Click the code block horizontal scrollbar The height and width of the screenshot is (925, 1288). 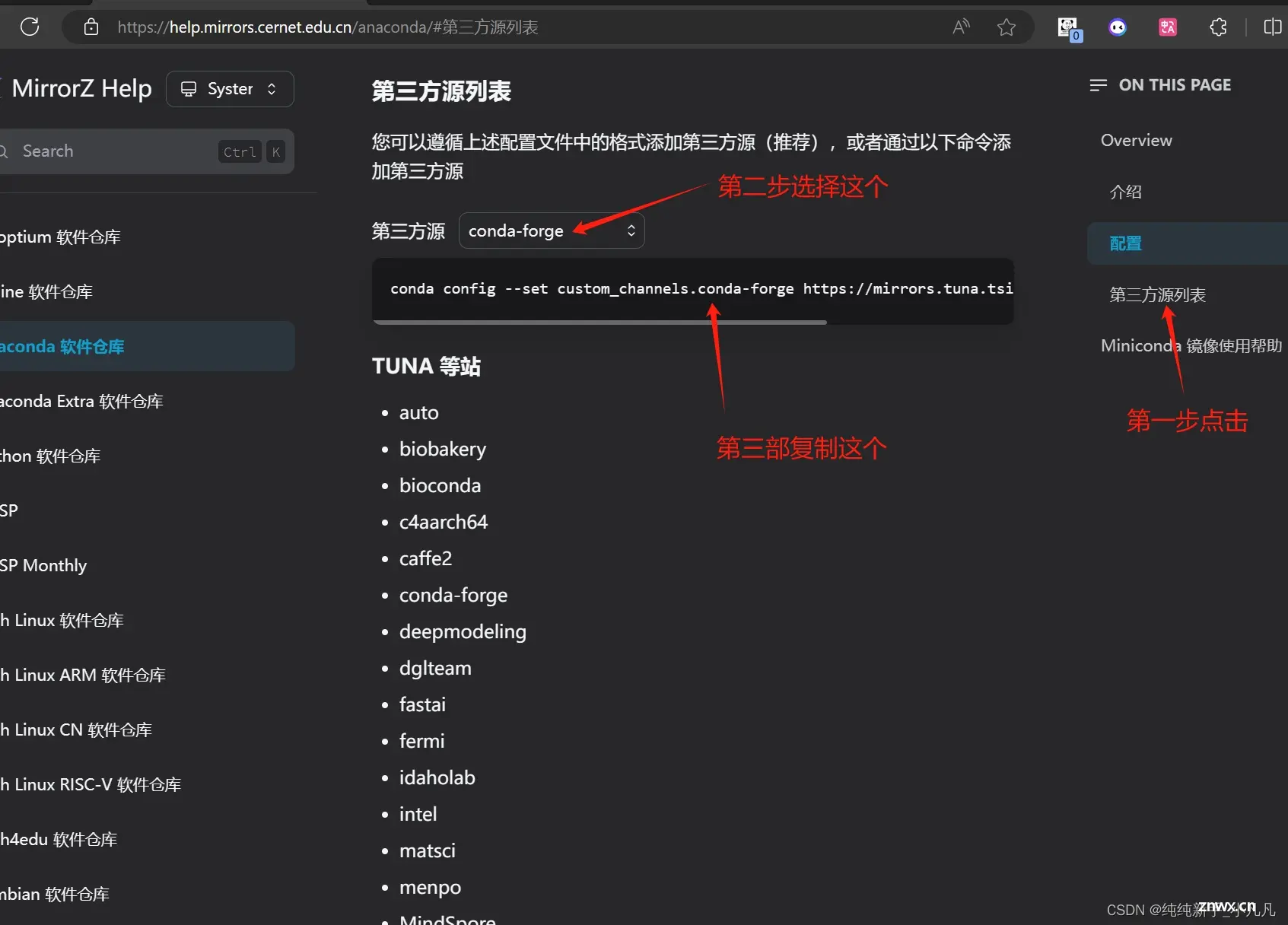[x=600, y=323]
